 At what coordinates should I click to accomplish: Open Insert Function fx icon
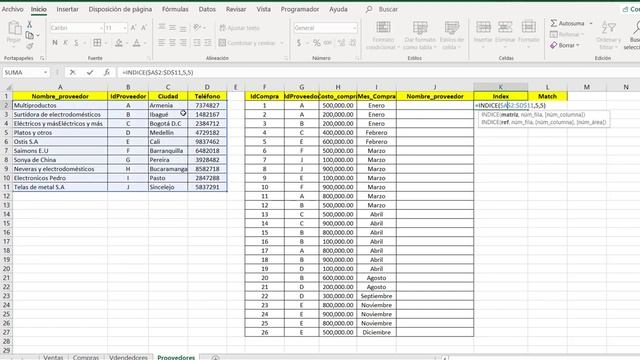pyautogui.click(x=107, y=72)
